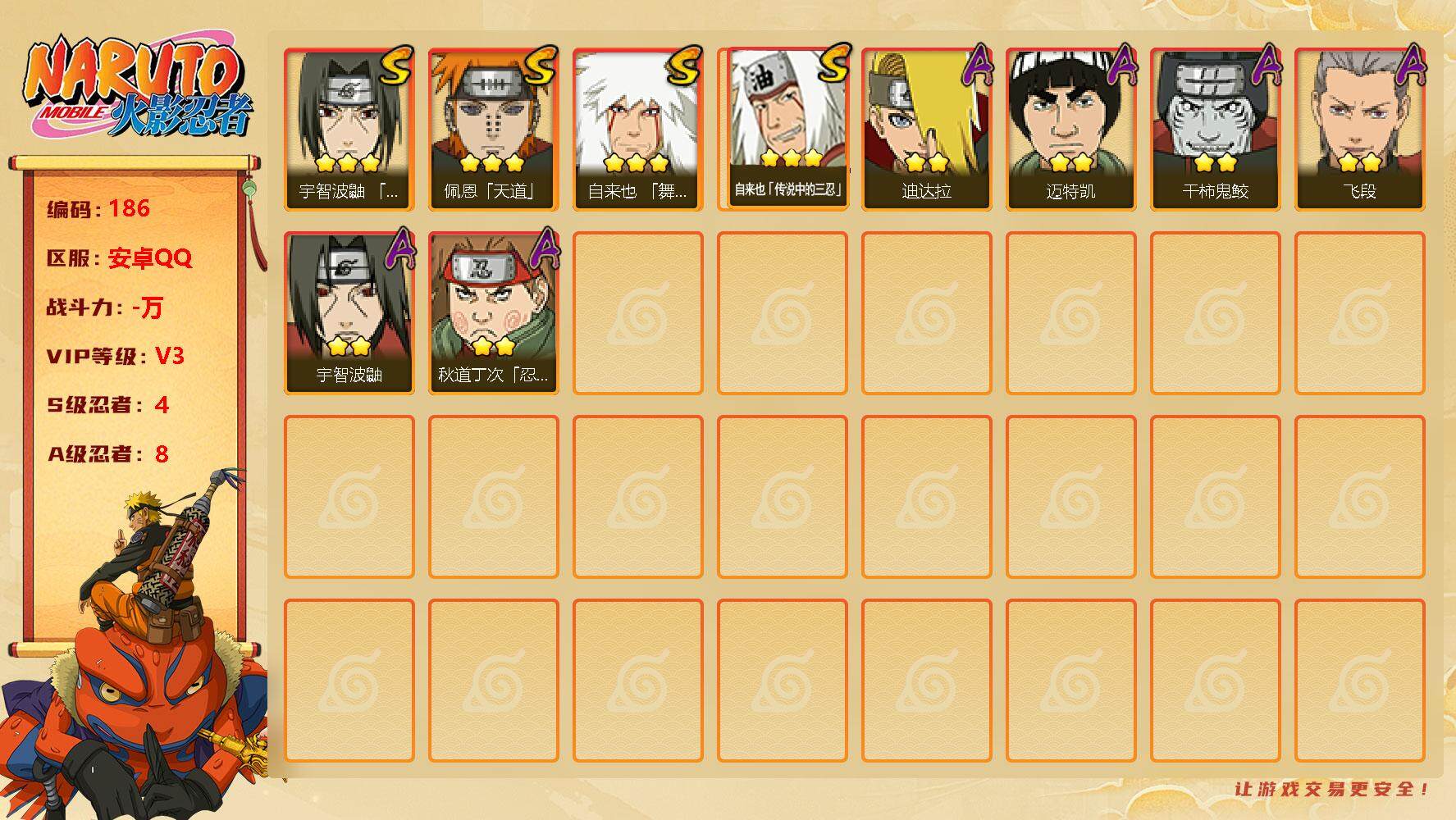Screen dimensions: 1456x820
Task: Select the 干柿鬼鲛 ninja card
Action: tap(1216, 130)
